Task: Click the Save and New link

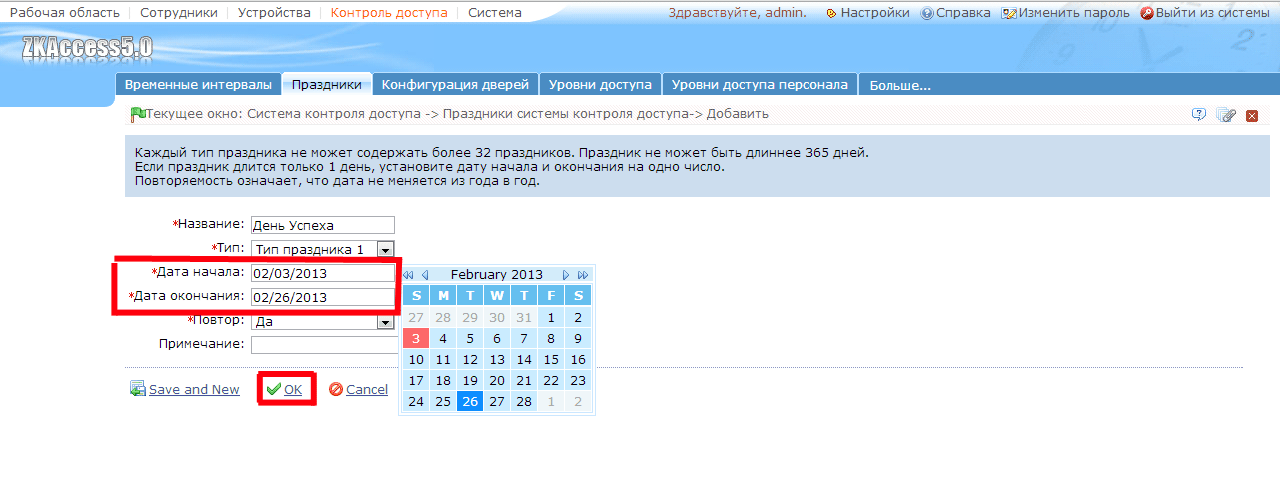Action: tap(194, 390)
